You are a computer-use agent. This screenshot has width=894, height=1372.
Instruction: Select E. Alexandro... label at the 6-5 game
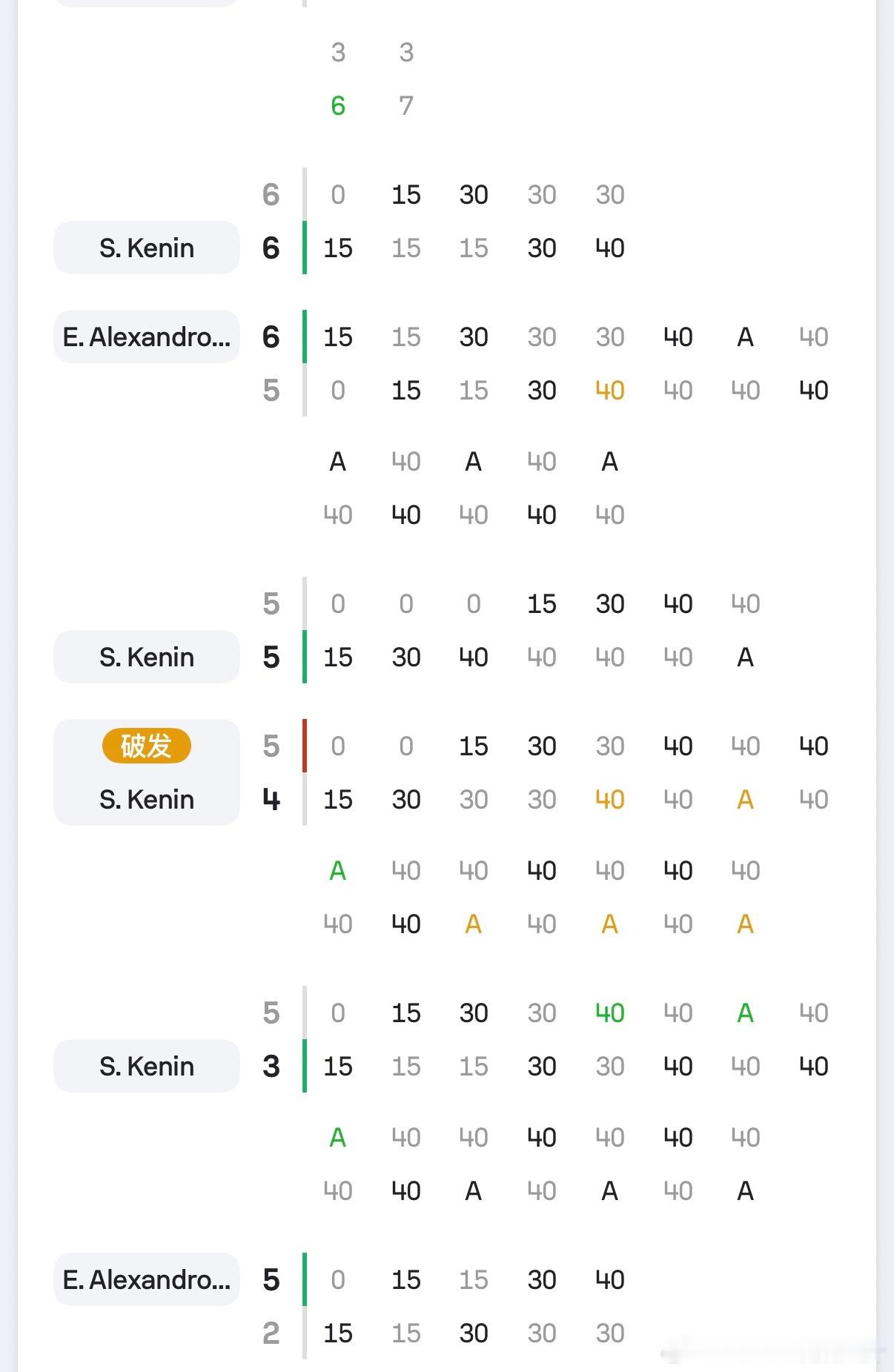(147, 337)
